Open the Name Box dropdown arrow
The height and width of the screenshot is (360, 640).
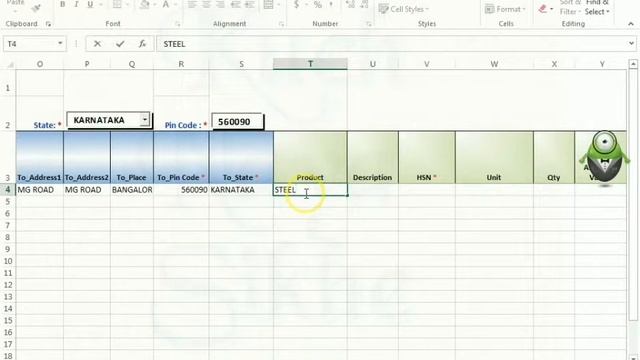[x=60, y=43]
